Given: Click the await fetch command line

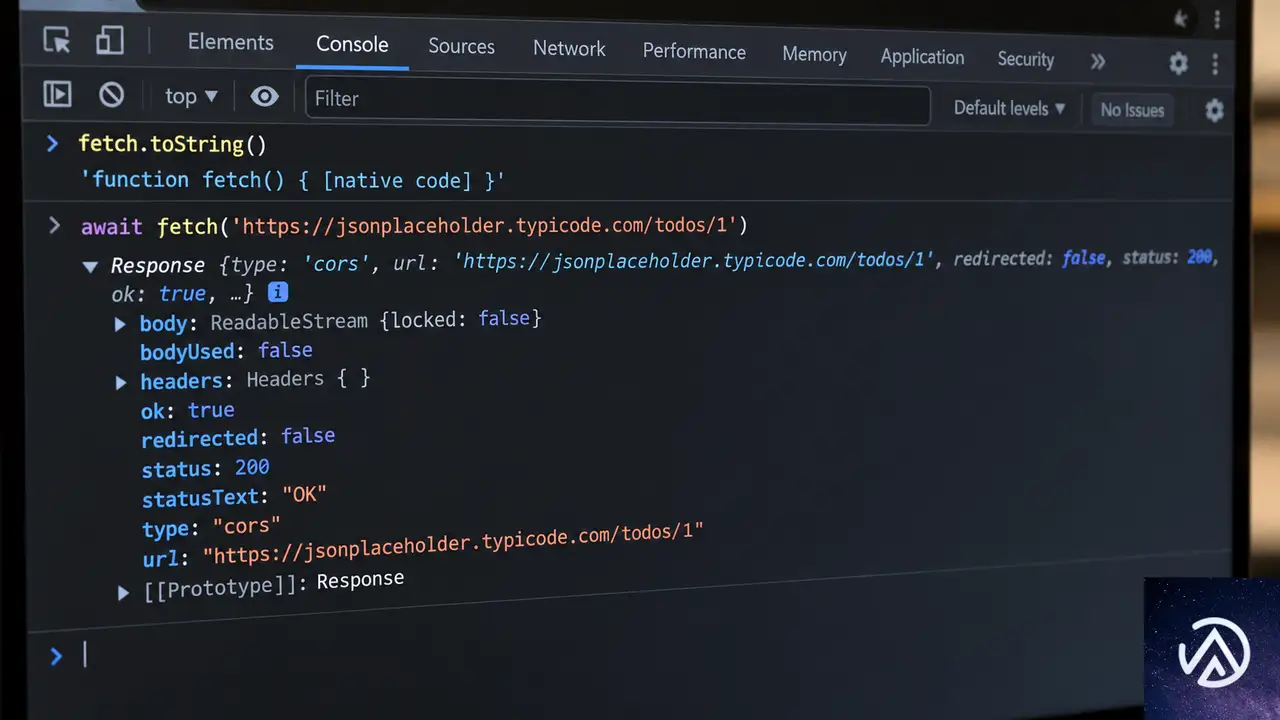Looking at the screenshot, I should [414, 226].
